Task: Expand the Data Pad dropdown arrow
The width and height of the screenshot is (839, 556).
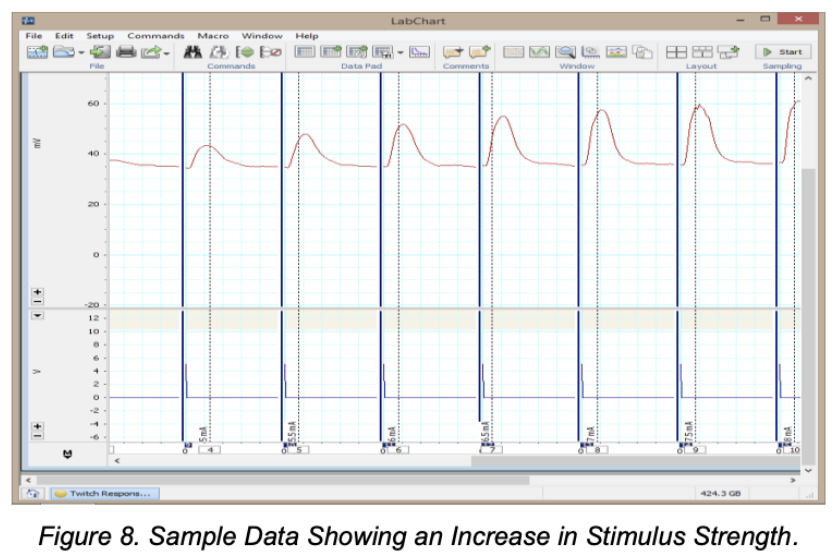Action: [x=400, y=52]
